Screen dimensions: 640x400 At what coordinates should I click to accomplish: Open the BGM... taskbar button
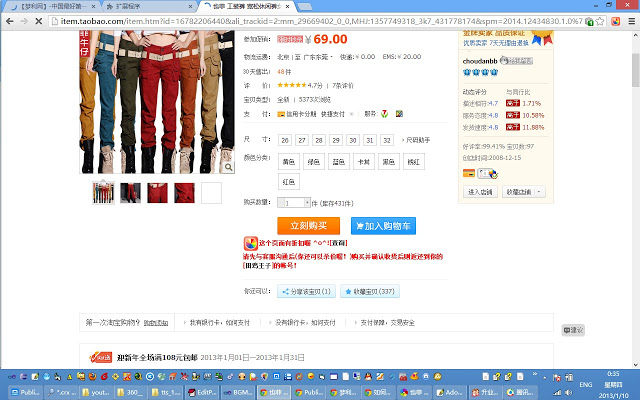[238, 392]
